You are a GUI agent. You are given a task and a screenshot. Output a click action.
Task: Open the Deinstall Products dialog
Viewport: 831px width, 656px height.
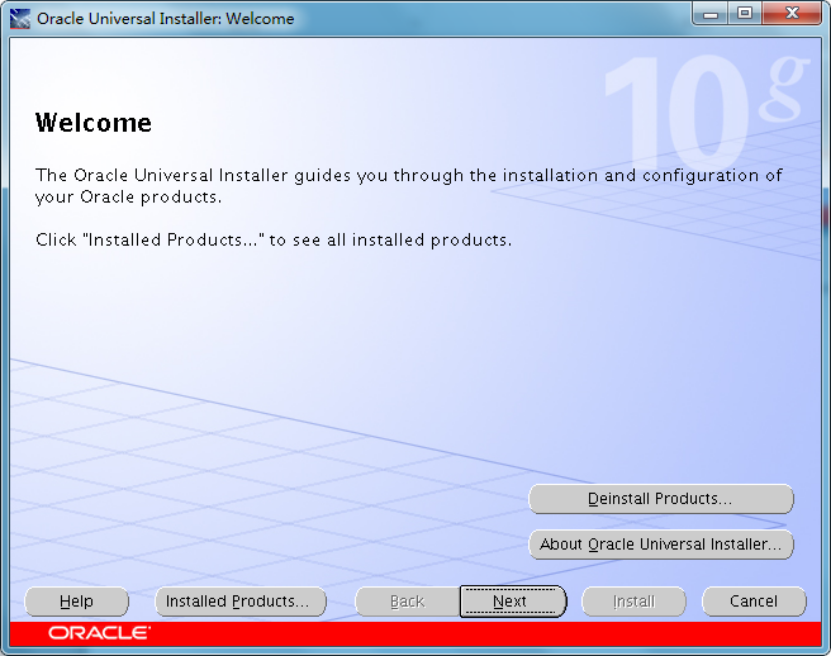[x=660, y=499]
